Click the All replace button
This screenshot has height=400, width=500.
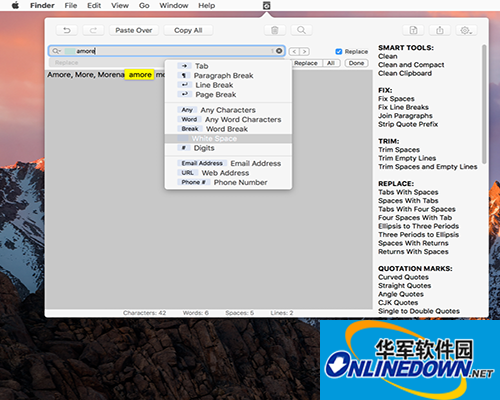331,63
